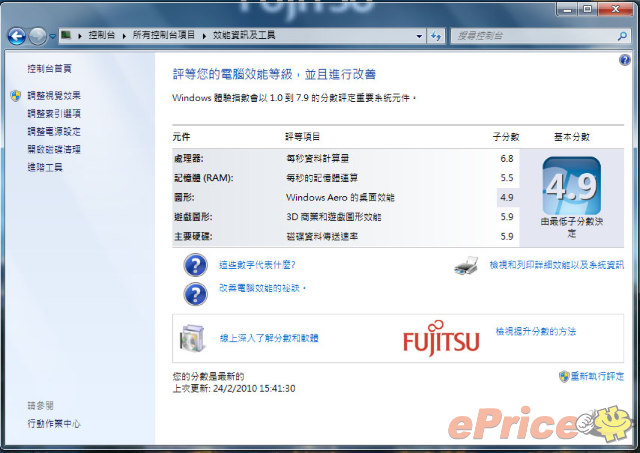Click shield icon beside 重新執行評定

pos(564,376)
